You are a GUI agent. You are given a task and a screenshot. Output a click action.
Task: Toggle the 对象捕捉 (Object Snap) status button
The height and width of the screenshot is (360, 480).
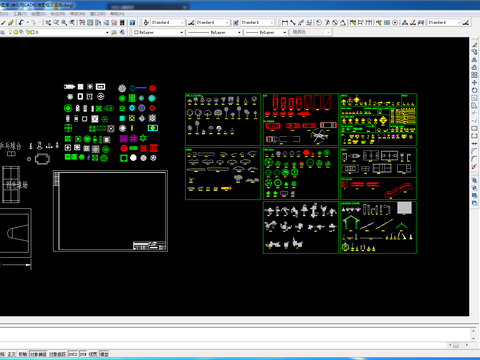point(38,354)
